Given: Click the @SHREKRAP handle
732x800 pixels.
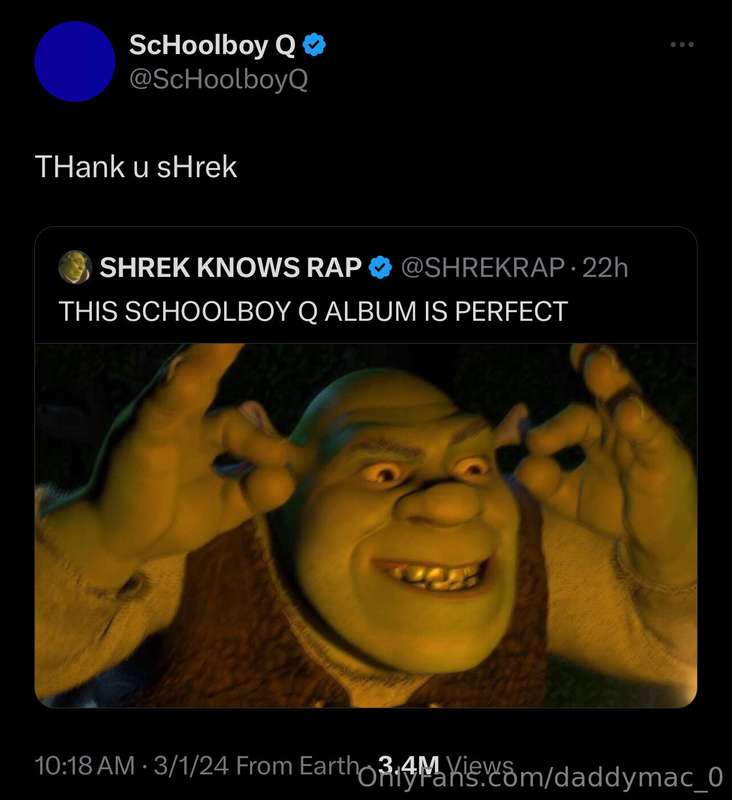Looking at the screenshot, I should [x=483, y=268].
